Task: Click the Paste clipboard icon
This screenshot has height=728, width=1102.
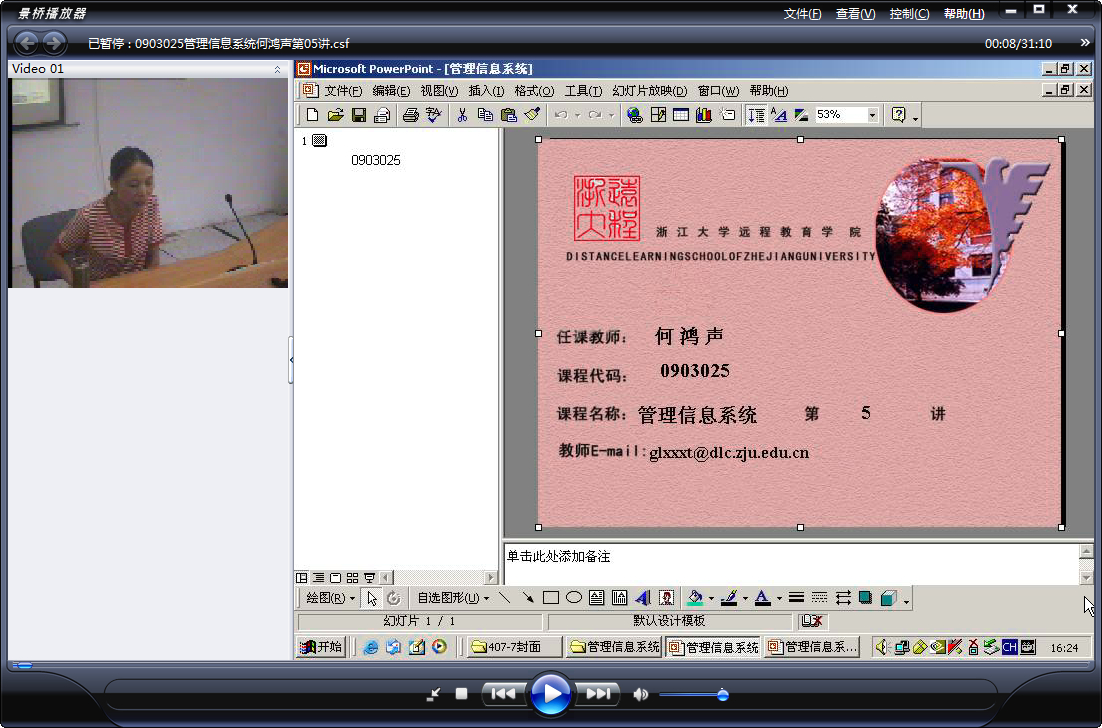Action: coord(509,115)
